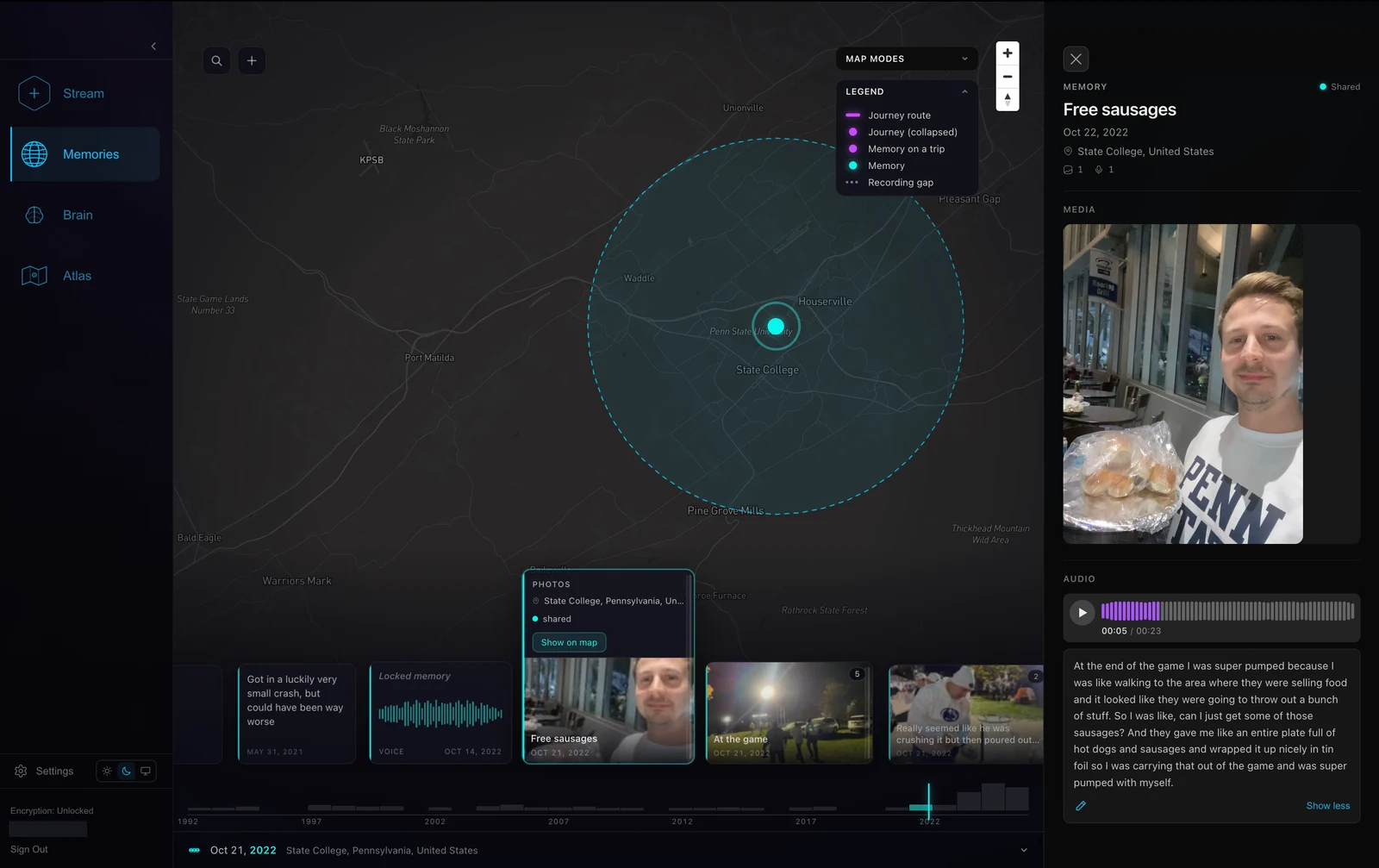Switch to dark theme moon icon
Viewport: 1379px width, 868px height.
point(126,771)
